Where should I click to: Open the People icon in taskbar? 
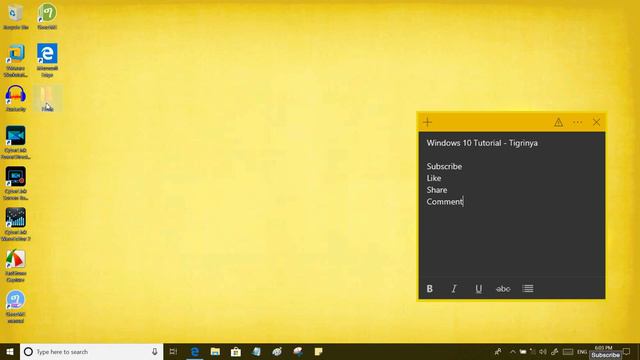coord(498,352)
